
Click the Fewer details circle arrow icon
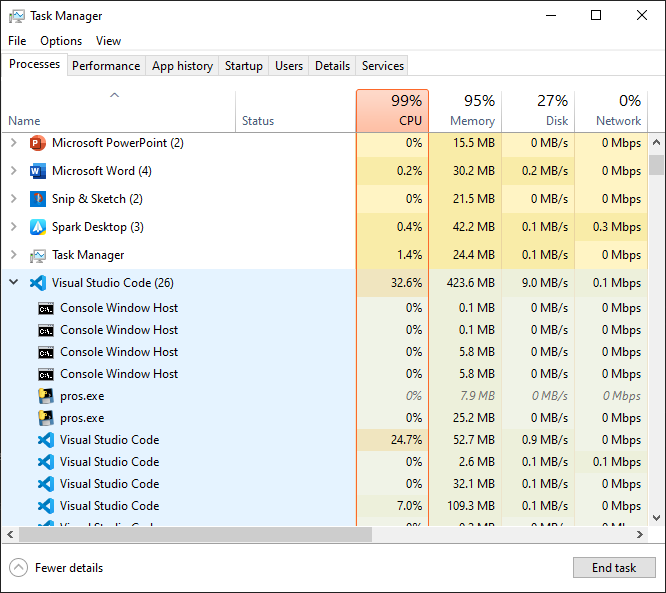(x=18, y=568)
